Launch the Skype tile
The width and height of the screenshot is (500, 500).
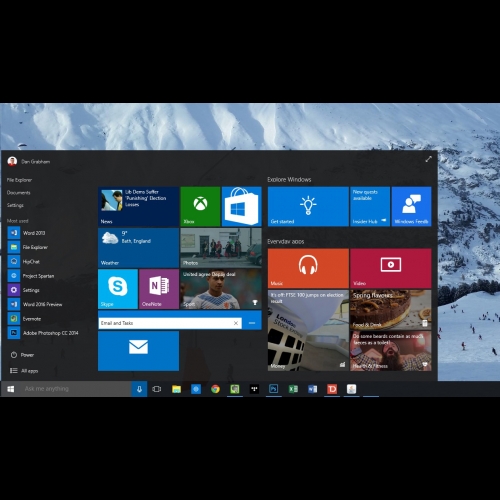(x=118, y=289)
